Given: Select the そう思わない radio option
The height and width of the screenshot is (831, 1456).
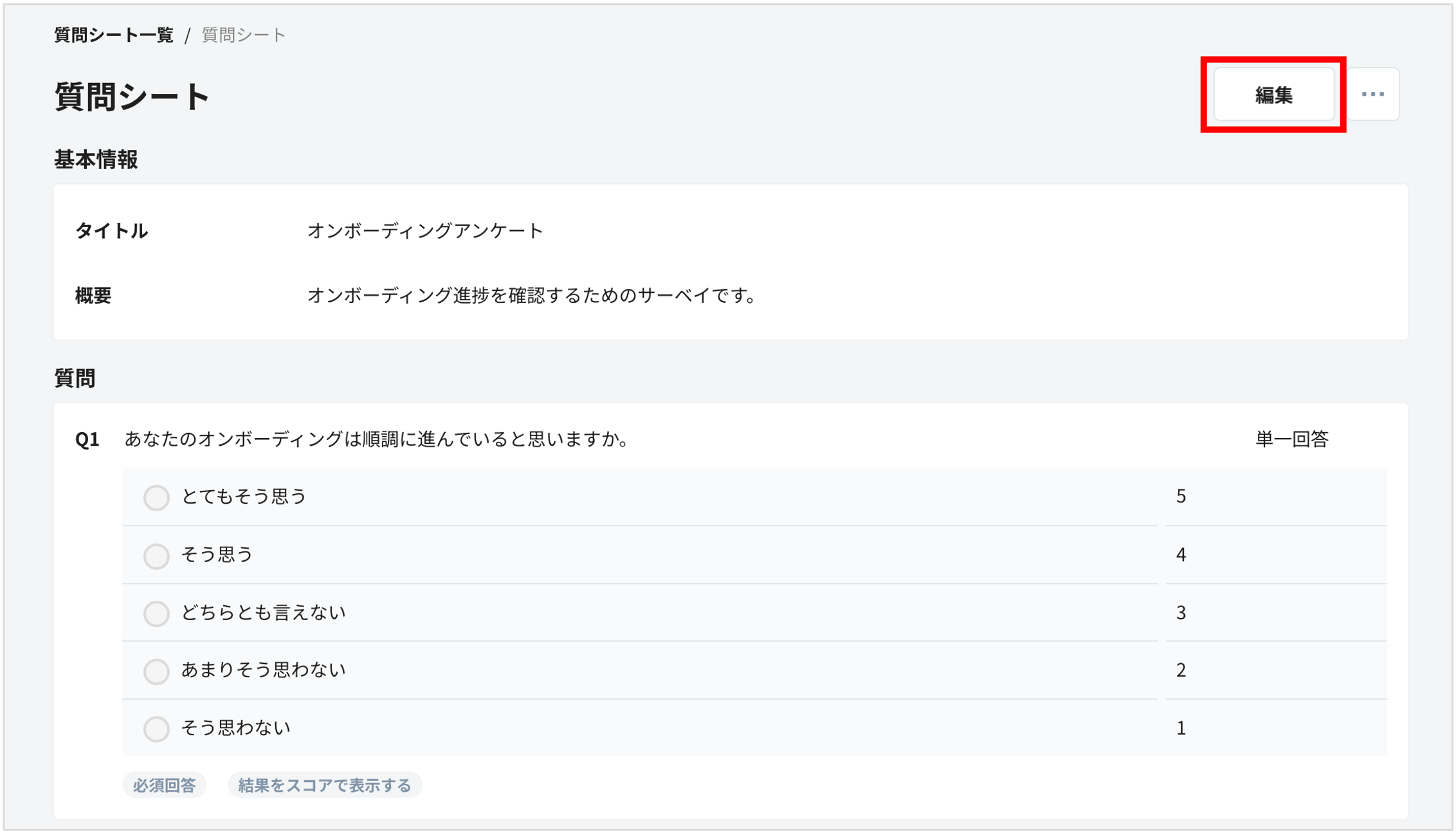Looking at the screenshot, I should click(156, 729).
